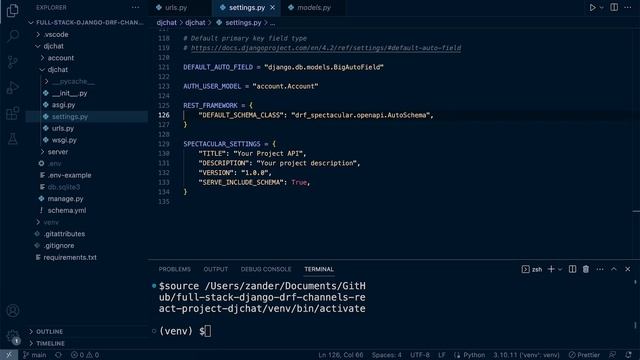Screen dimensions: 640x360
Task: Open the errors and warnings count
Action: tap(85, 355)
